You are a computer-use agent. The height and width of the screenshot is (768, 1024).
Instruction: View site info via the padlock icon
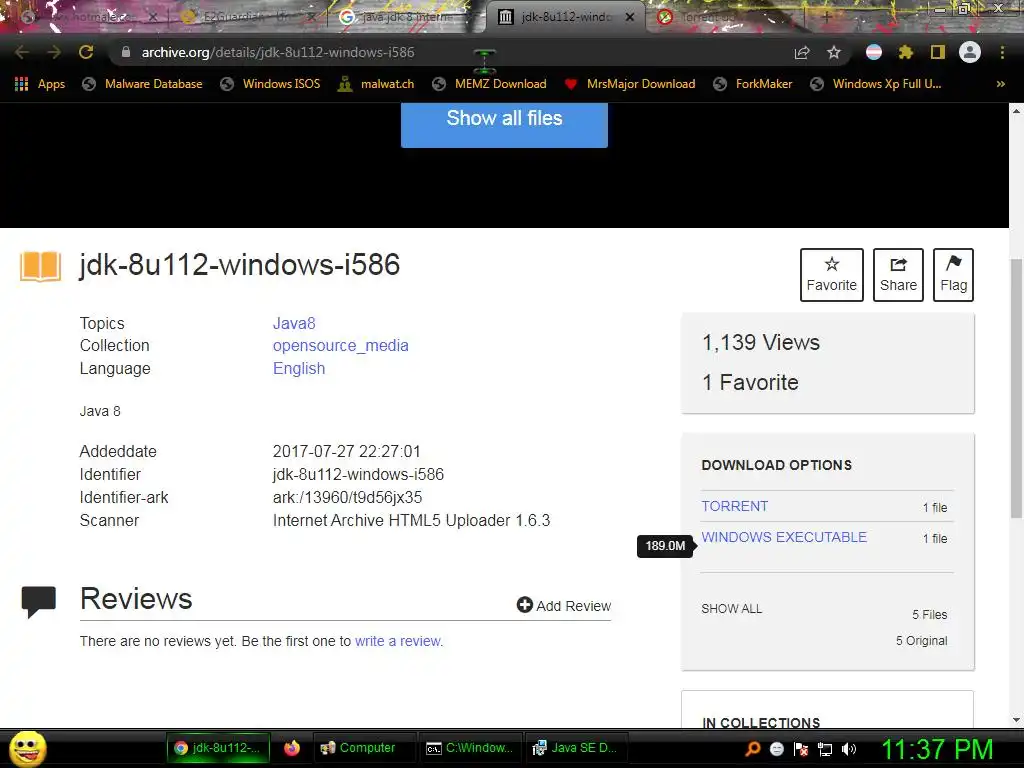coord(126,52)
